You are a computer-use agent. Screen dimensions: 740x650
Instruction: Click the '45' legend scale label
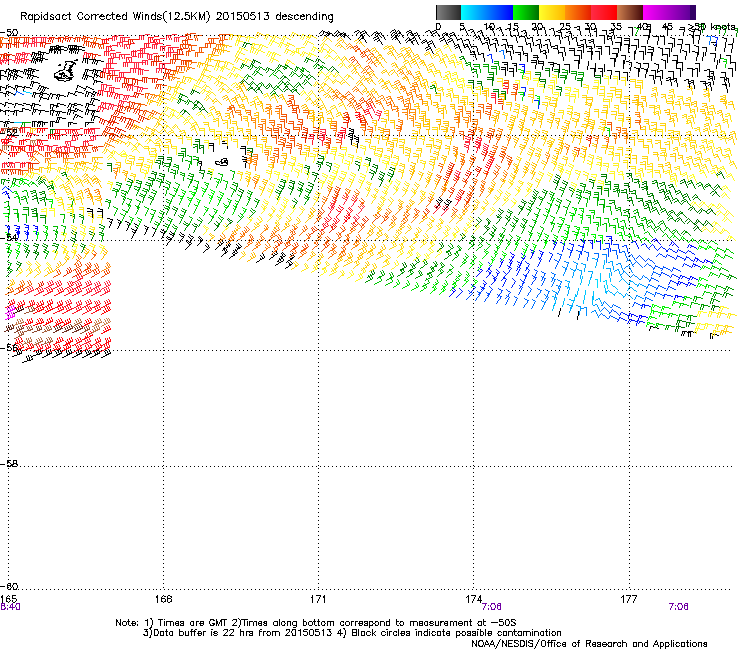667,26
